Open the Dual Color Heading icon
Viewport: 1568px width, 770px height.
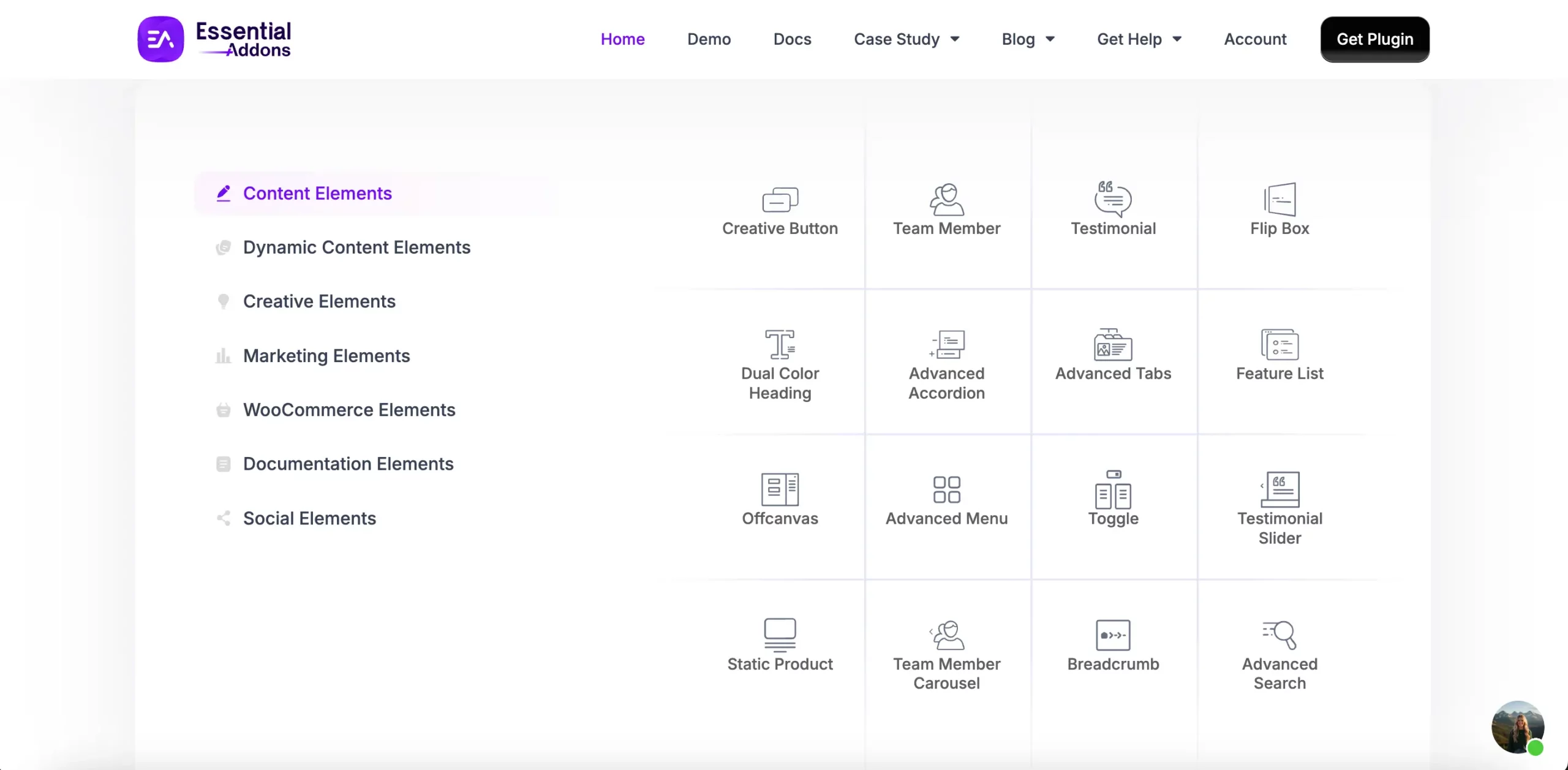point(779,343)
